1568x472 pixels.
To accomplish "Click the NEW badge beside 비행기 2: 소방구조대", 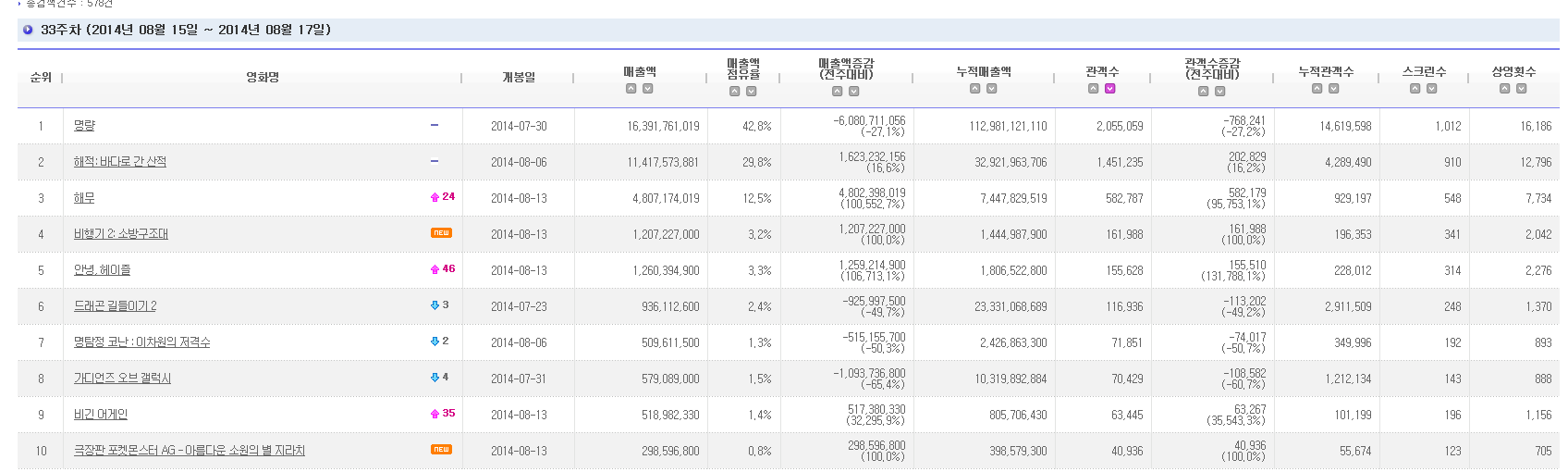I will 441,233.
